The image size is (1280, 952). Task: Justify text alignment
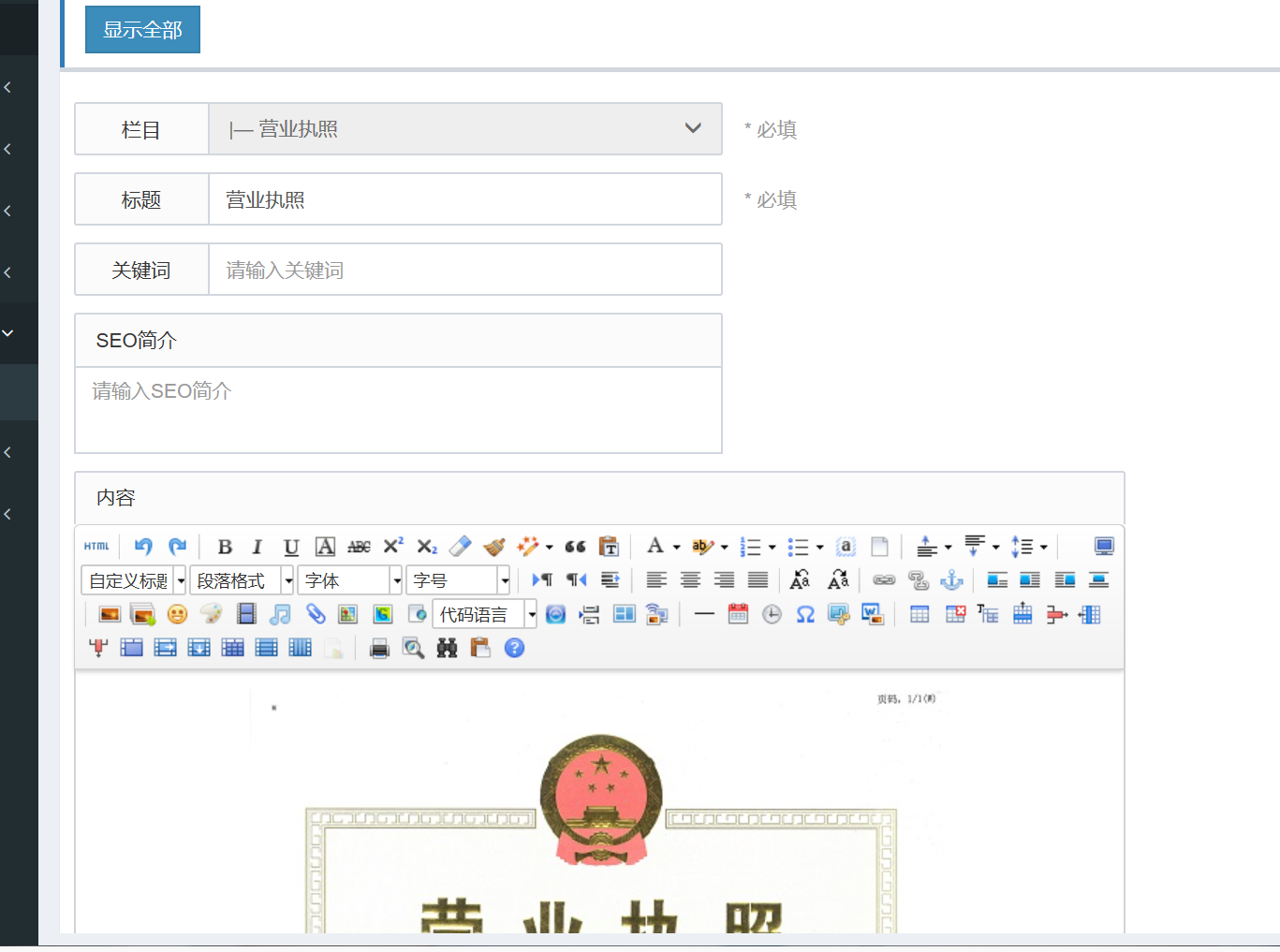(x=758, y=580)
